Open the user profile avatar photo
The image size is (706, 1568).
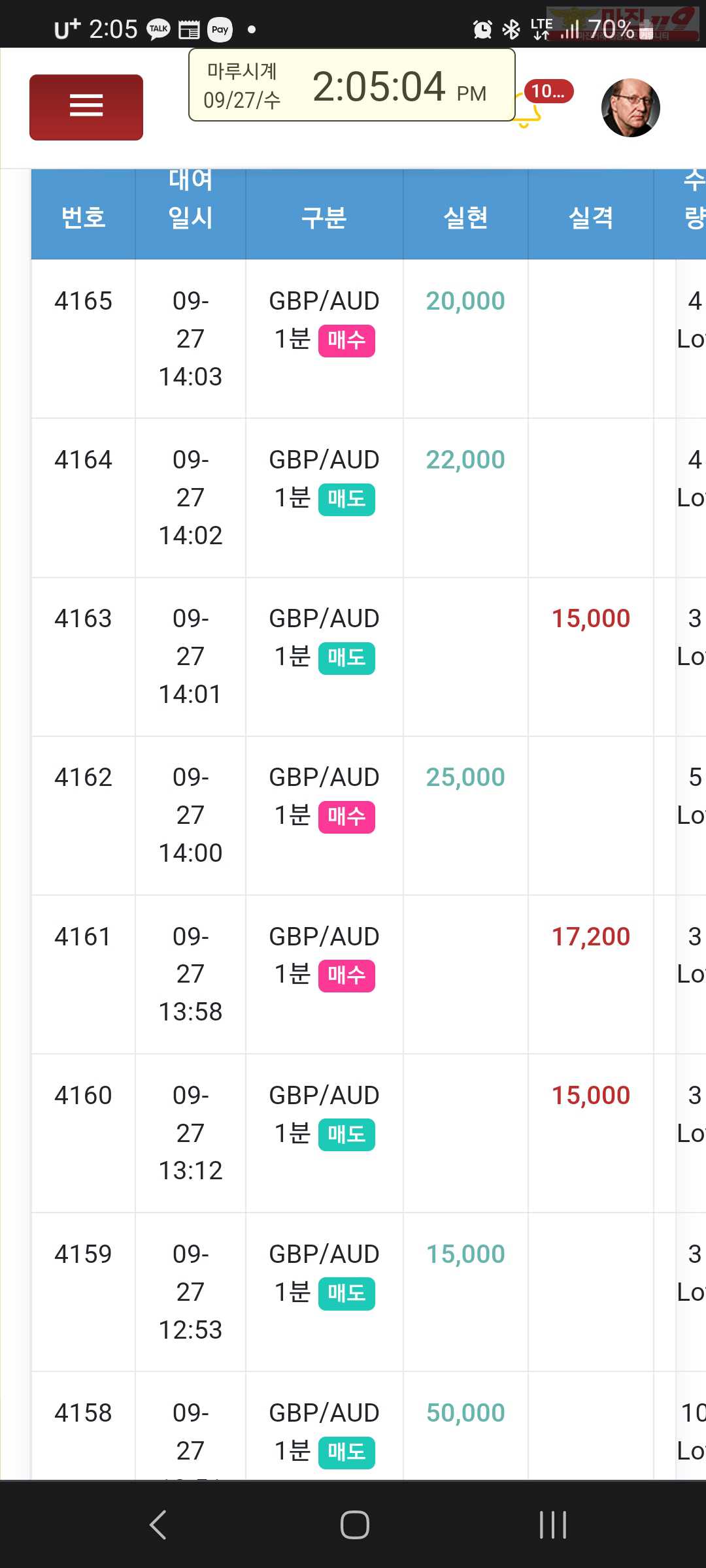click(631, 108)
